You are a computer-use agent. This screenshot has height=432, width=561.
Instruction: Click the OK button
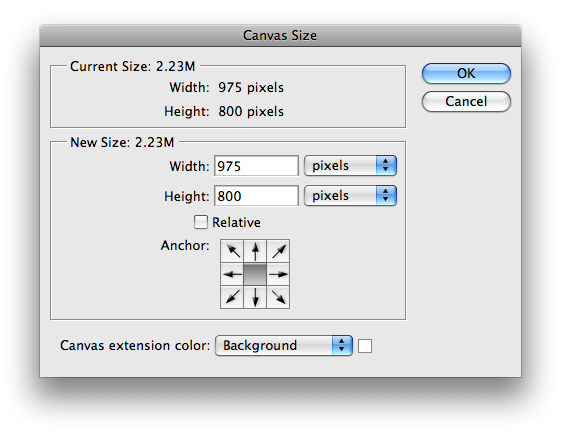coord(466,73)
